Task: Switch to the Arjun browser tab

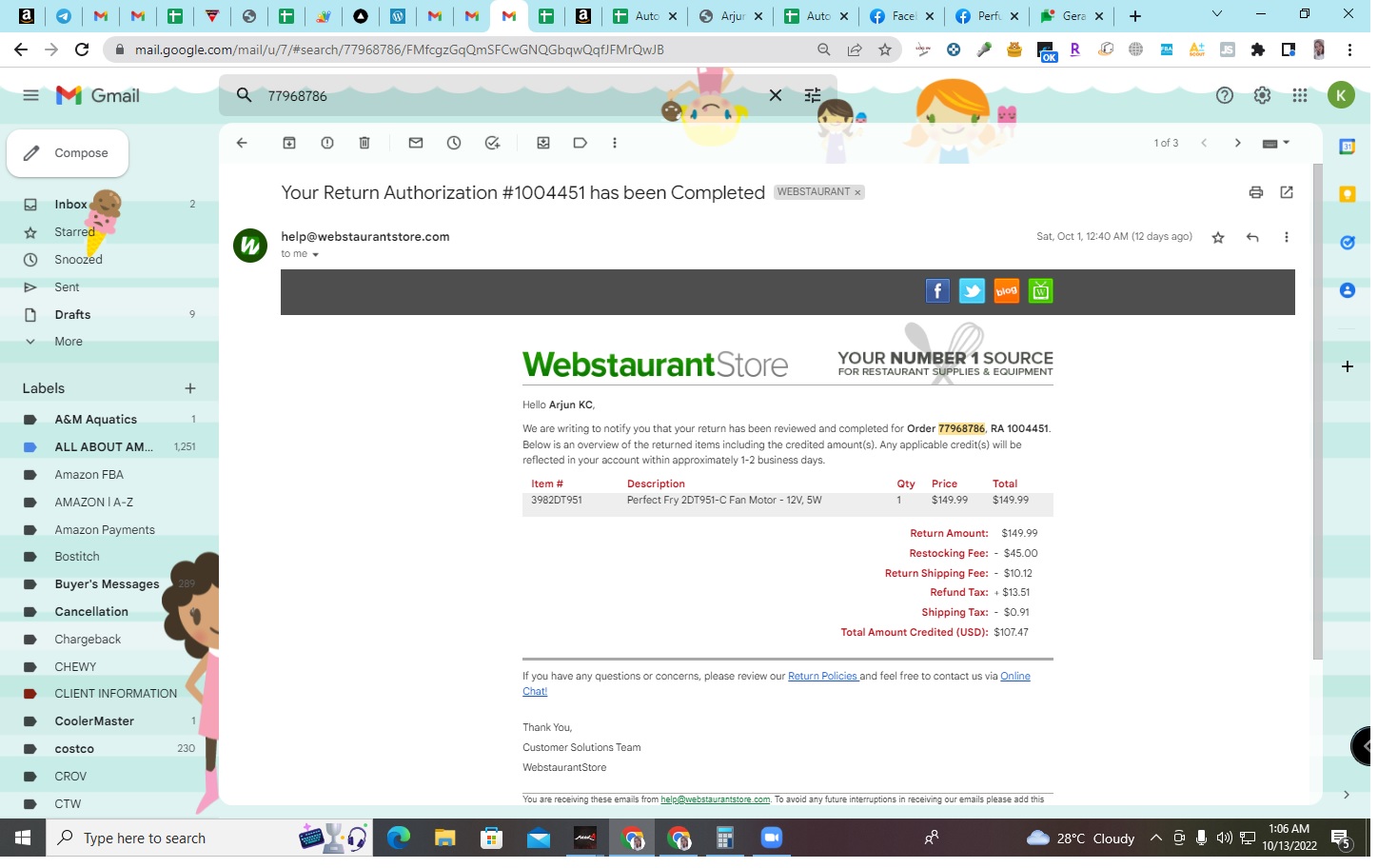Action: (731, 16)
